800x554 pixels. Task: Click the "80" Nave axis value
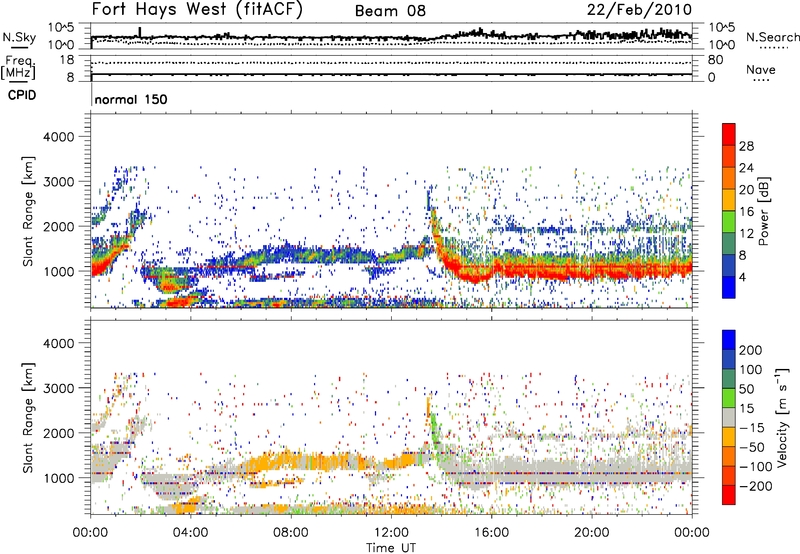click(716, 60)
